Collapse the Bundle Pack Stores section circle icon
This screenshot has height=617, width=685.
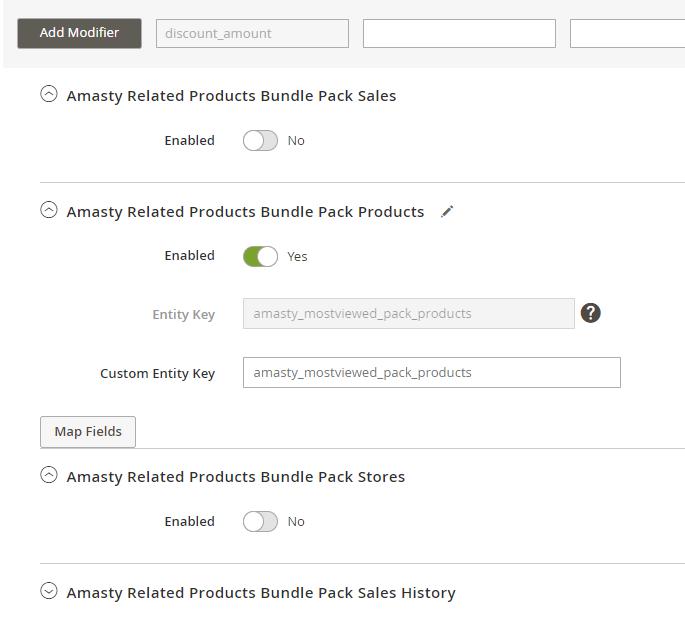(x=49, y=475)
